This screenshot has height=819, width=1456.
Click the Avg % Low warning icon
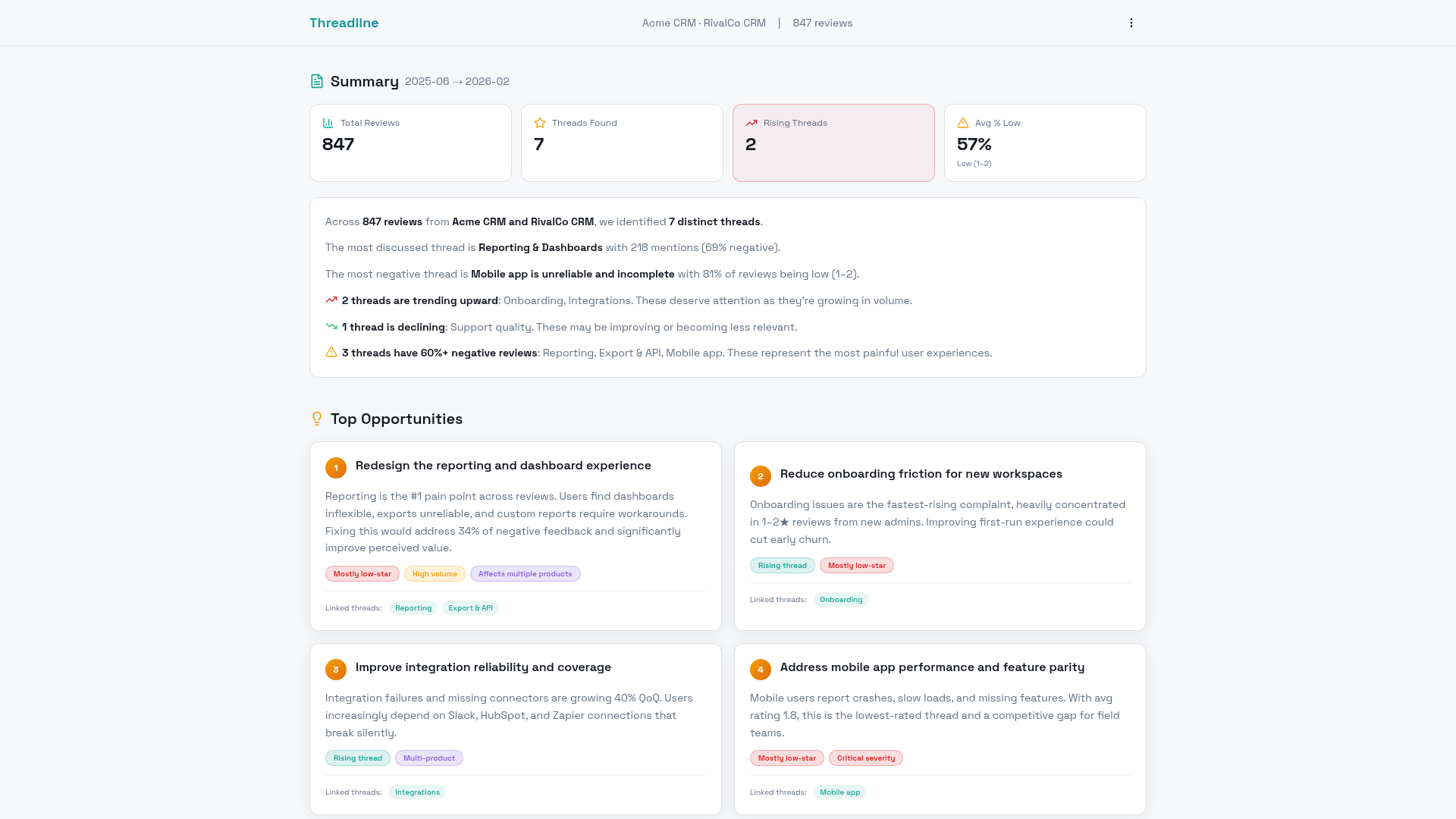coord(963,123)
